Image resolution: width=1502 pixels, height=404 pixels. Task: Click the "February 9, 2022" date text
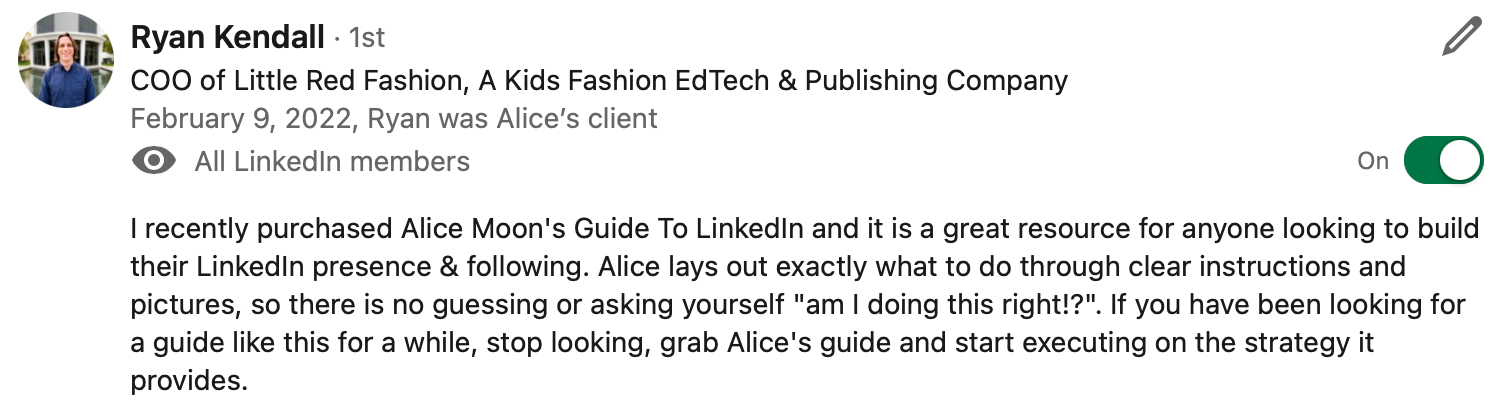241,119
